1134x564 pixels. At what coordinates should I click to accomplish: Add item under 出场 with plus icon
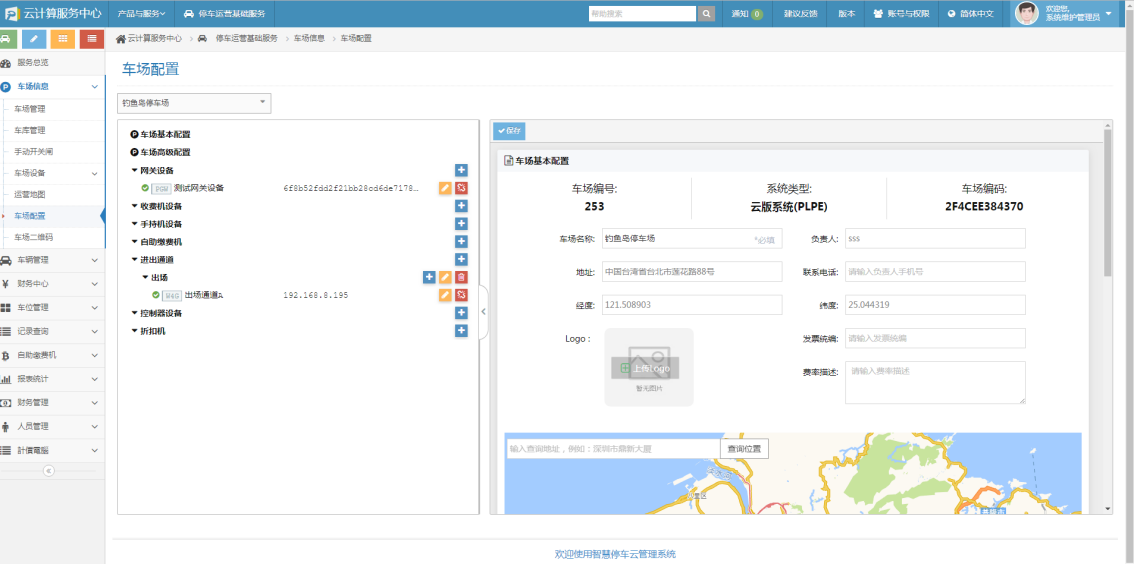pos(430,277)
